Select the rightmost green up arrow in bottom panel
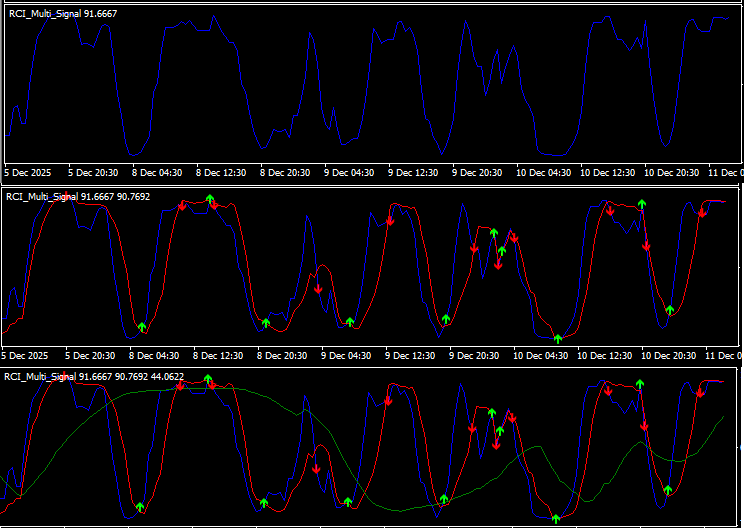The height and width of the screenshot is (530, 744). click(x=668, y=490)
